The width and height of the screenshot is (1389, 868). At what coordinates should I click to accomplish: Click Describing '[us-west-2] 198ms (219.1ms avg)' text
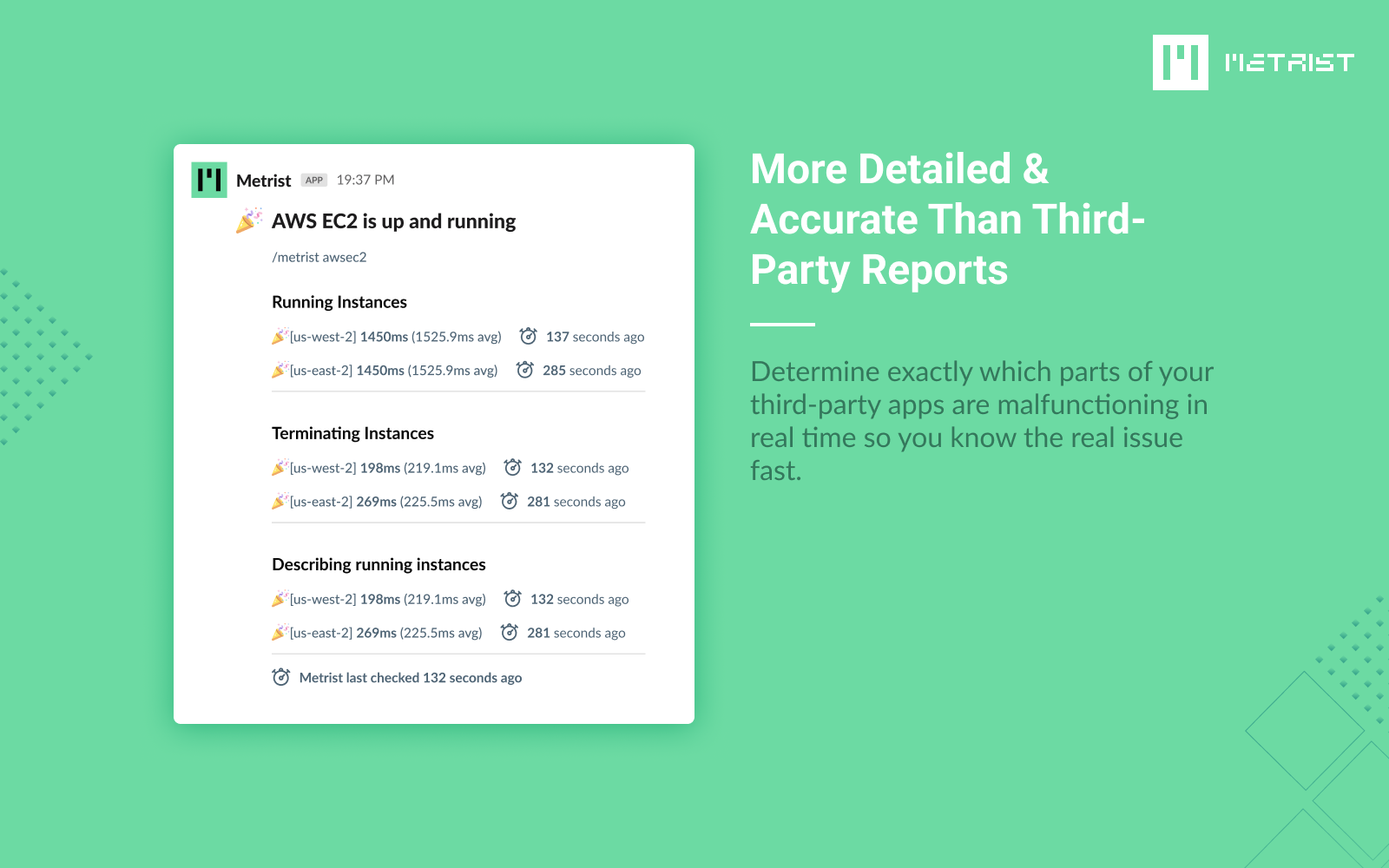tap(388, 599)
